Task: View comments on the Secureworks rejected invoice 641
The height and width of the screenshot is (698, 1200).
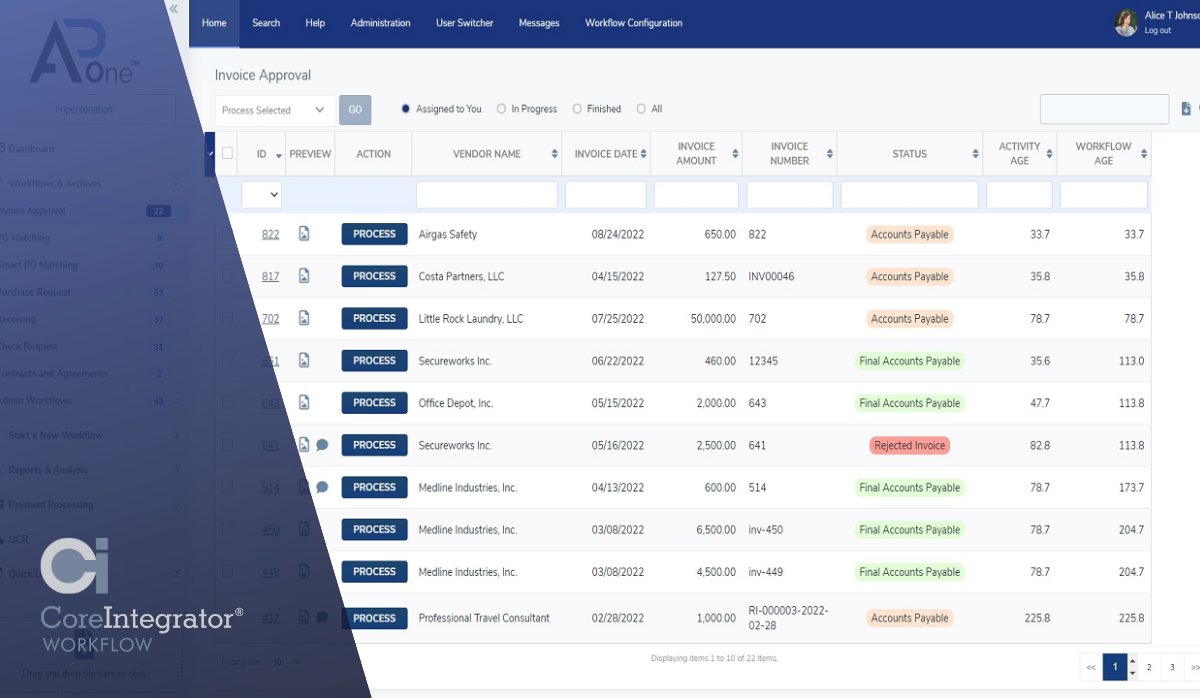Action: [x=321, y=444]
